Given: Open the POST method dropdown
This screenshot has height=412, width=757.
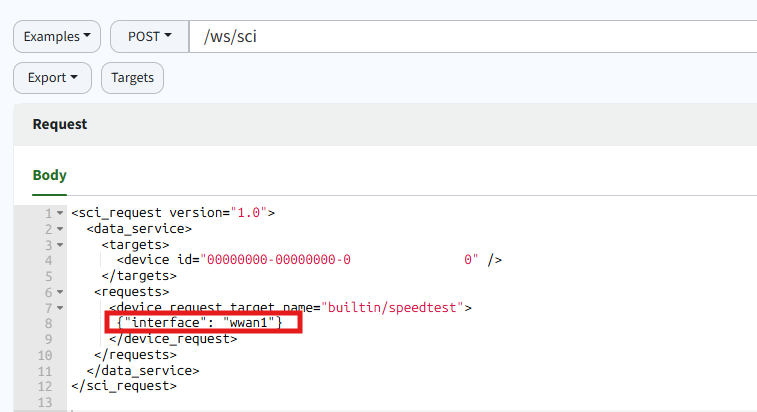Looking at the screenshot, I should tap(149, 37).
